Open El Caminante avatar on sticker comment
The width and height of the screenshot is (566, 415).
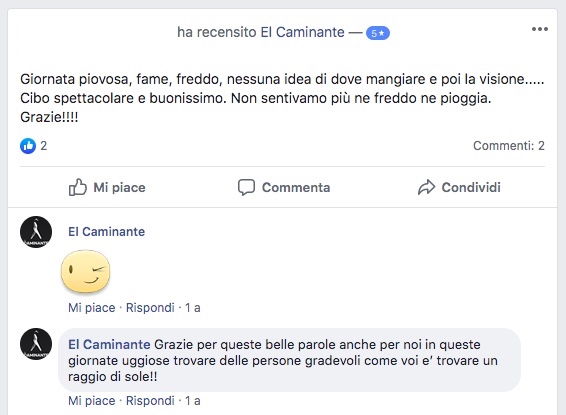36,232
